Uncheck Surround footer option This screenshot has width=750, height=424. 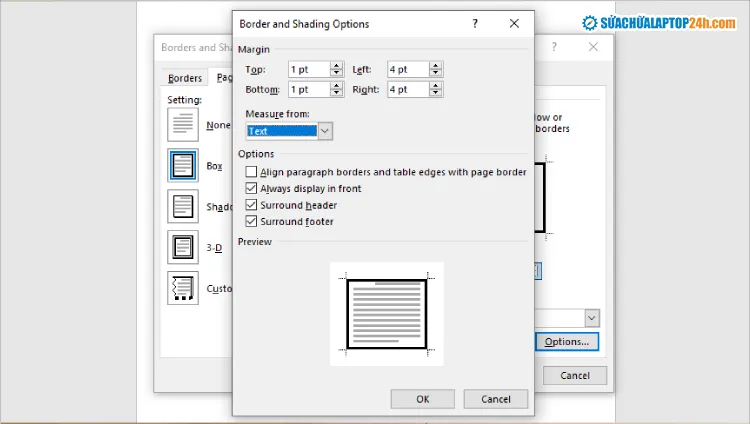click(x=251, y=222)
